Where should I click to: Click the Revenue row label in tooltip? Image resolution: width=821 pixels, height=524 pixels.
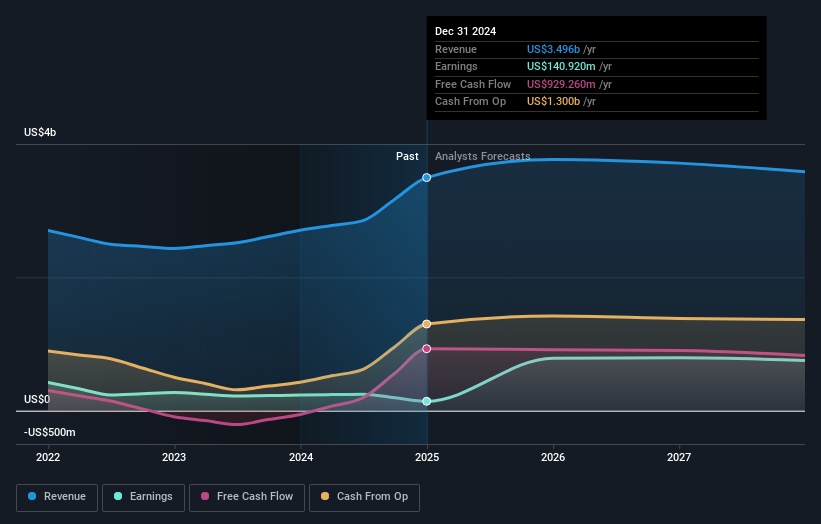pos(456,49)
